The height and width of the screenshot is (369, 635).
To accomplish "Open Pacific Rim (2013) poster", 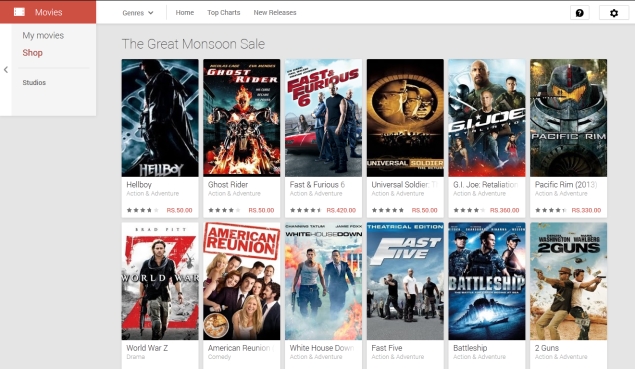I will [x=569, y=118].
